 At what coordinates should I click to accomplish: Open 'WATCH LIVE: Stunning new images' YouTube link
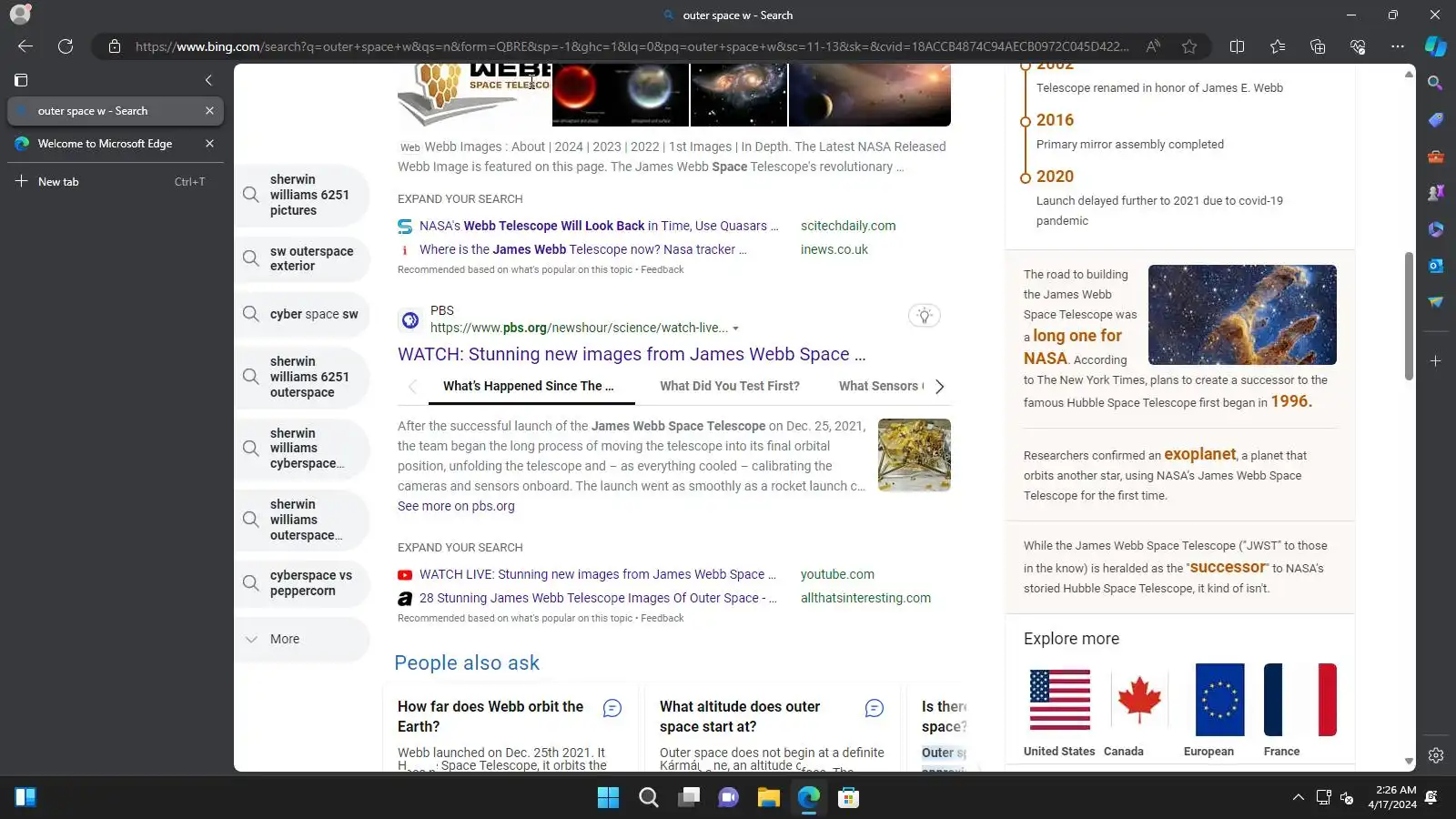(x=597, y=574)
